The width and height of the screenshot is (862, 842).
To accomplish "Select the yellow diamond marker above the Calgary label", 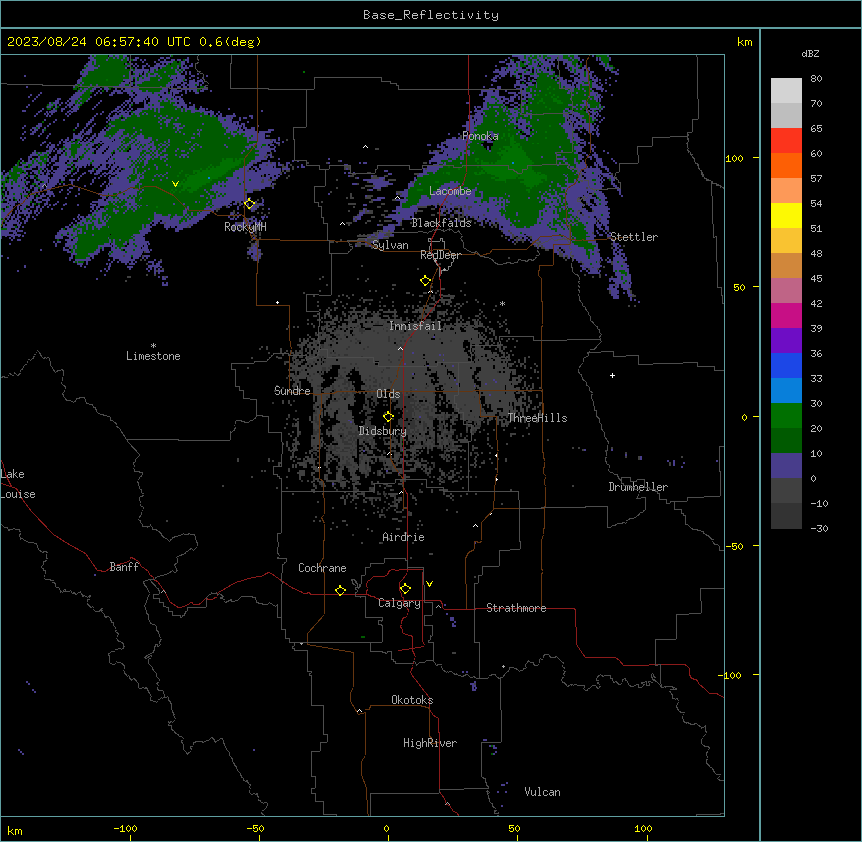I will point(405,589).
